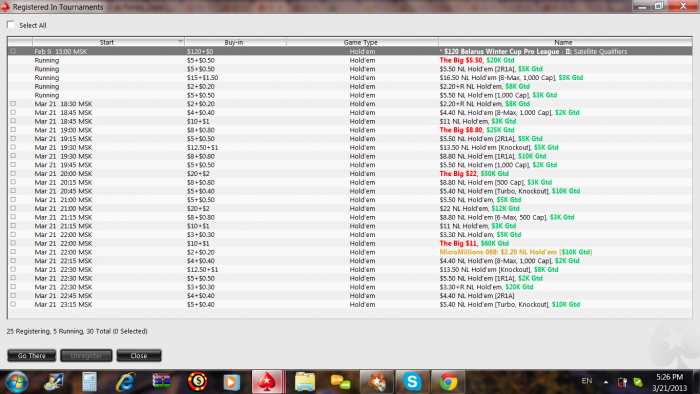This screenshot has width=700, height=394.
Task: Open Skype from the taskbar
Action: (x=412, y=382)
